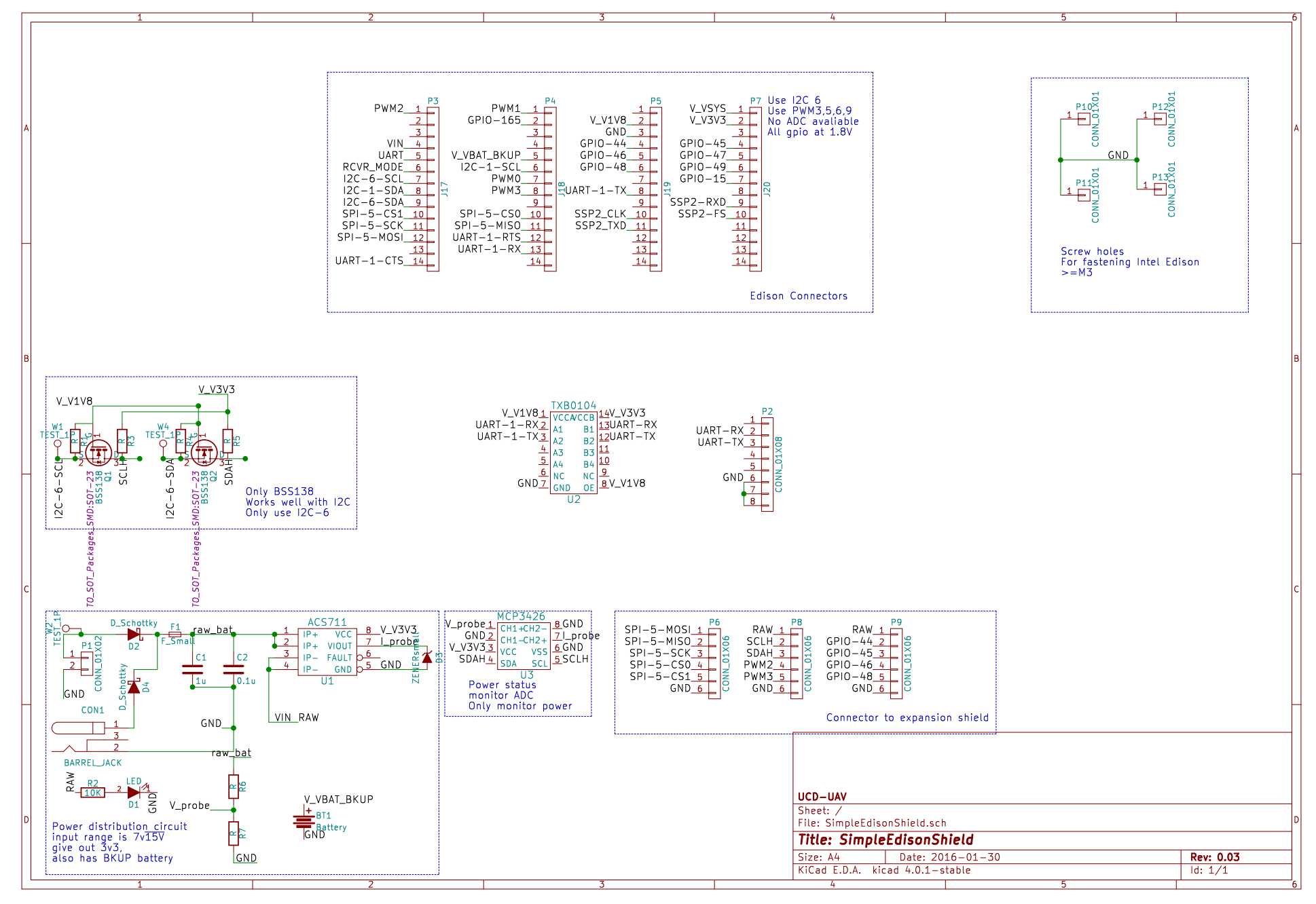Select the Q2 BSS138 MOSFET symbol
Image resolution: width=1316 pixels, height=904 pixels.
(204, 452)
